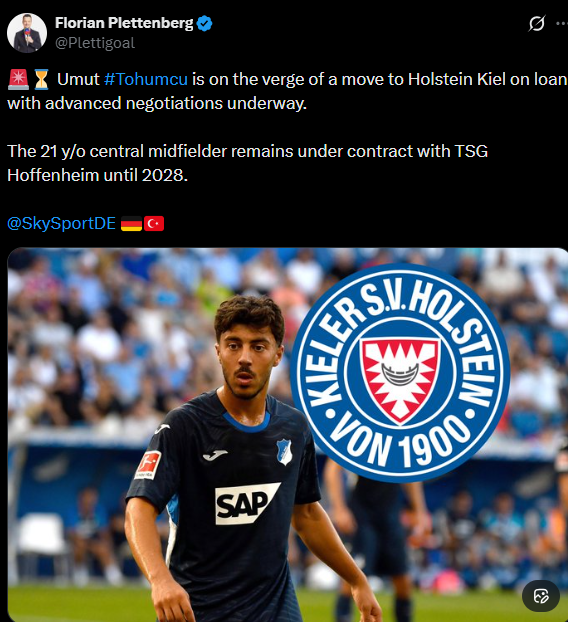This screenshot has width=568, height=622.
Task: Click the Florian Plettenberg display name
Action: 124,23
